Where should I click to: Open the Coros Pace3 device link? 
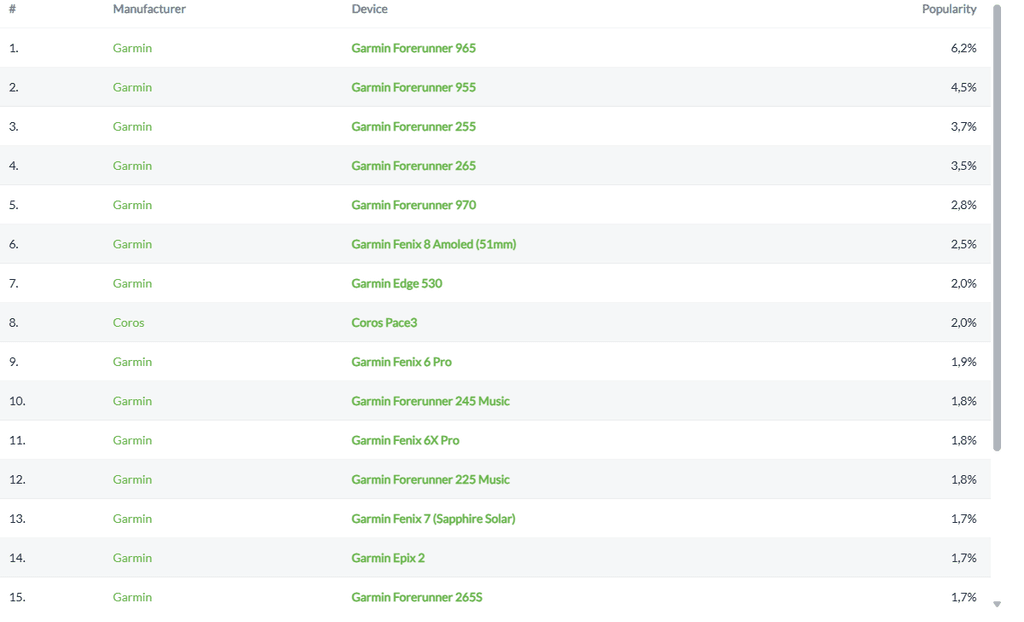coord(384,322)
